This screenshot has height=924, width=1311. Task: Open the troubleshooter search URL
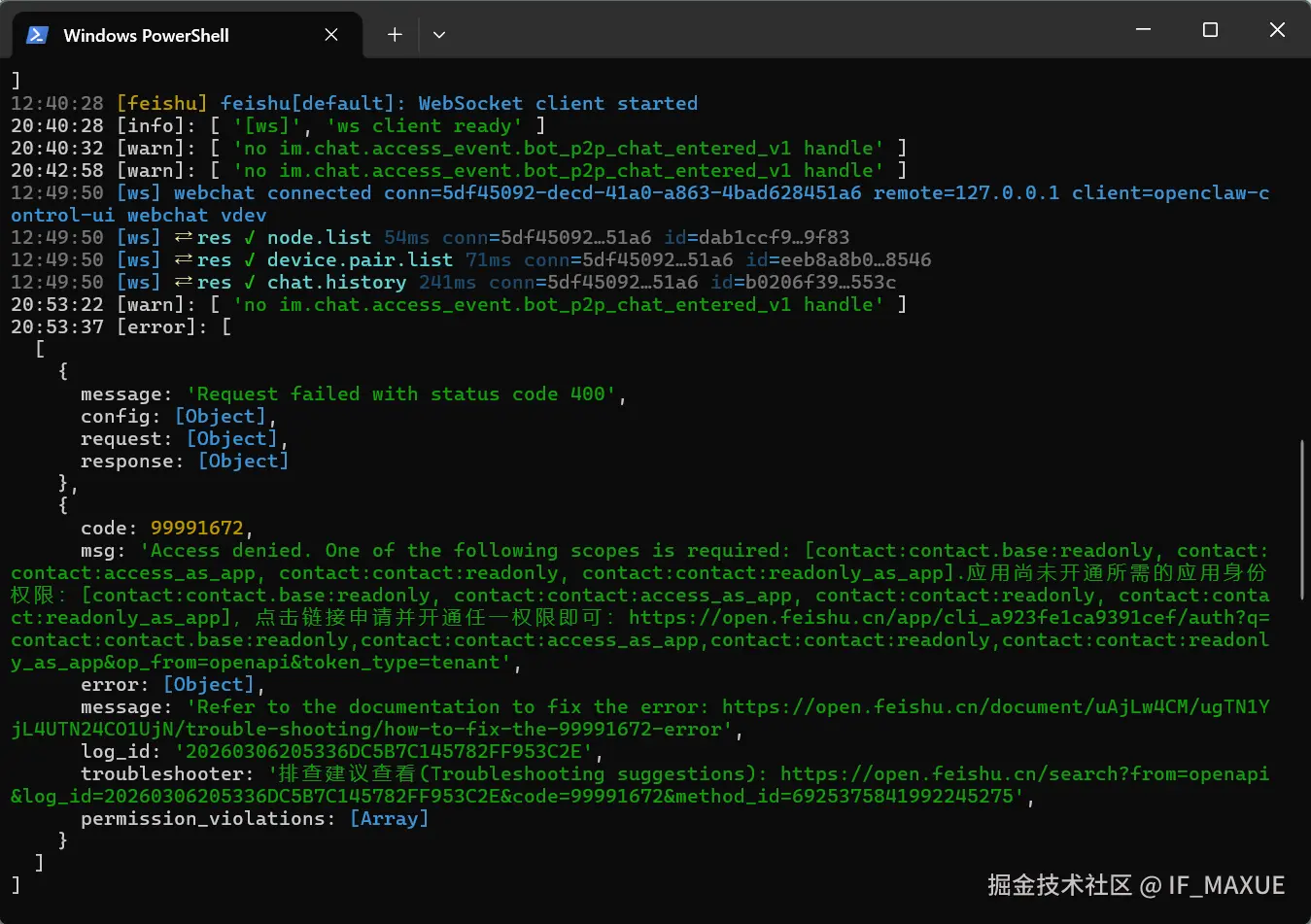640,785
